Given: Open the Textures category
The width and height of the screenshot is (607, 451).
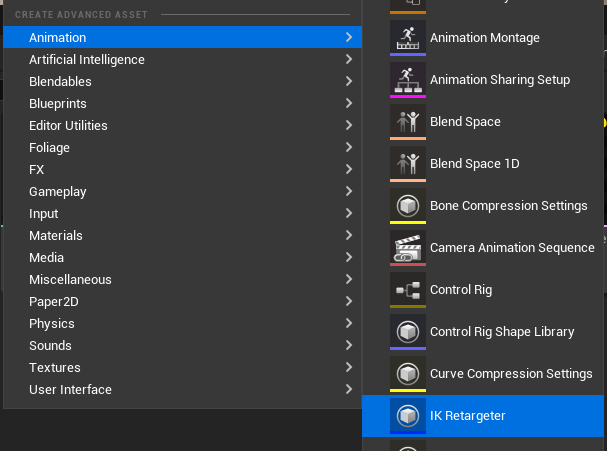Looking at the screenshot, I should [182, 367].
